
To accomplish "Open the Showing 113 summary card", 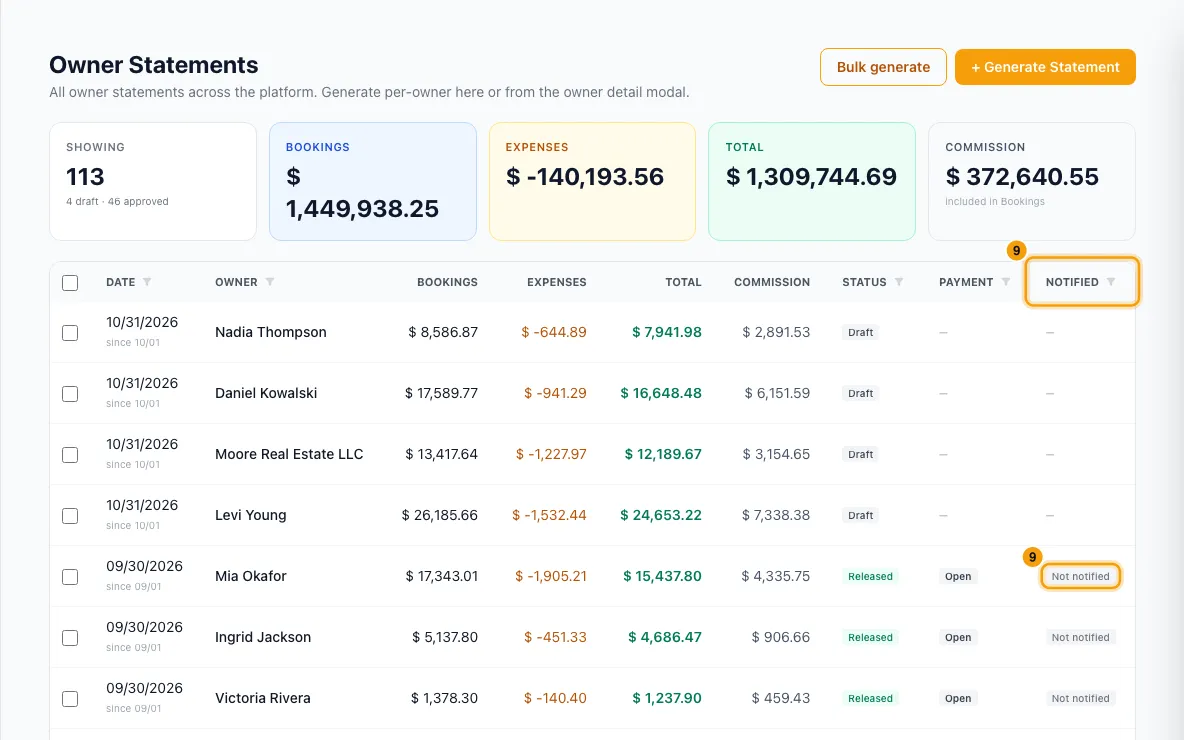I will 153,182.
